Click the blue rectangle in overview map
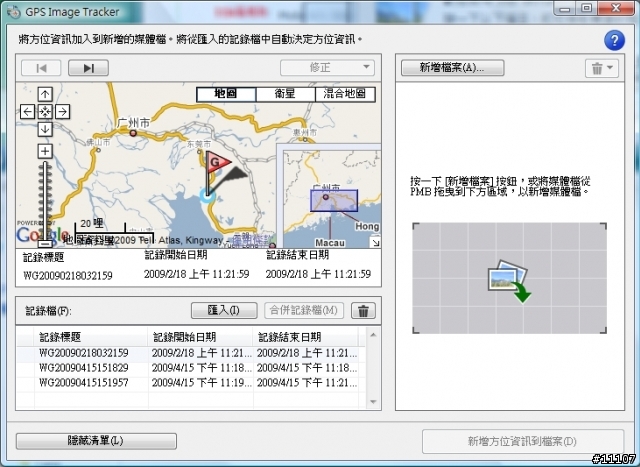This screenshot has width=640, height=467. click(334, 200)
